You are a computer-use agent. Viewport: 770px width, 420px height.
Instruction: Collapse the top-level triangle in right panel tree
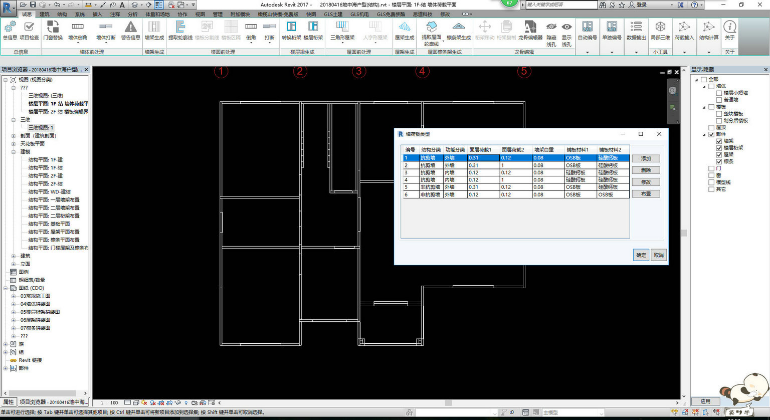pyautogui.click(x=696, y=80)
